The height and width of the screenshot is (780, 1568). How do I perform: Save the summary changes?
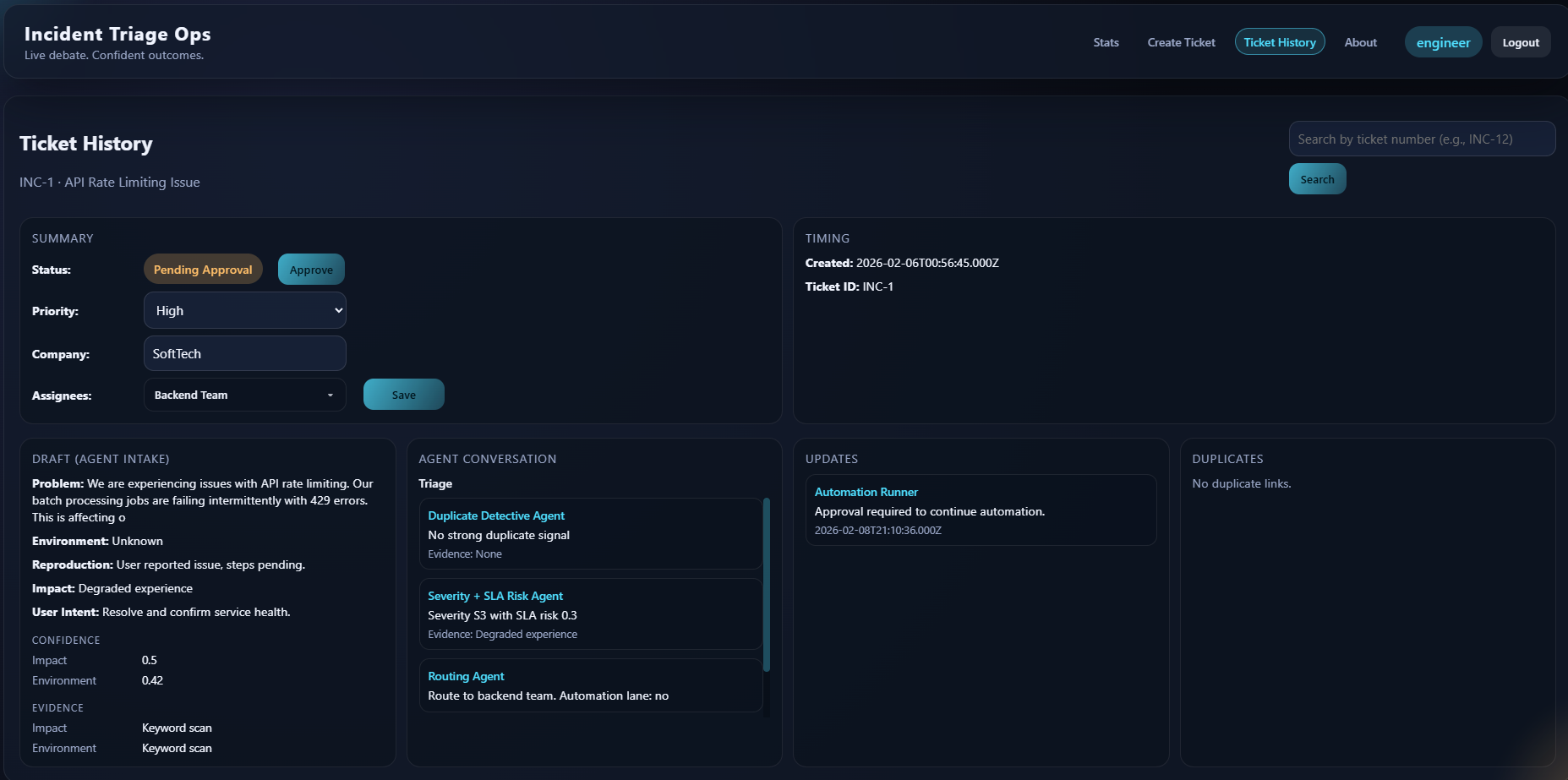tap(404, 395)
